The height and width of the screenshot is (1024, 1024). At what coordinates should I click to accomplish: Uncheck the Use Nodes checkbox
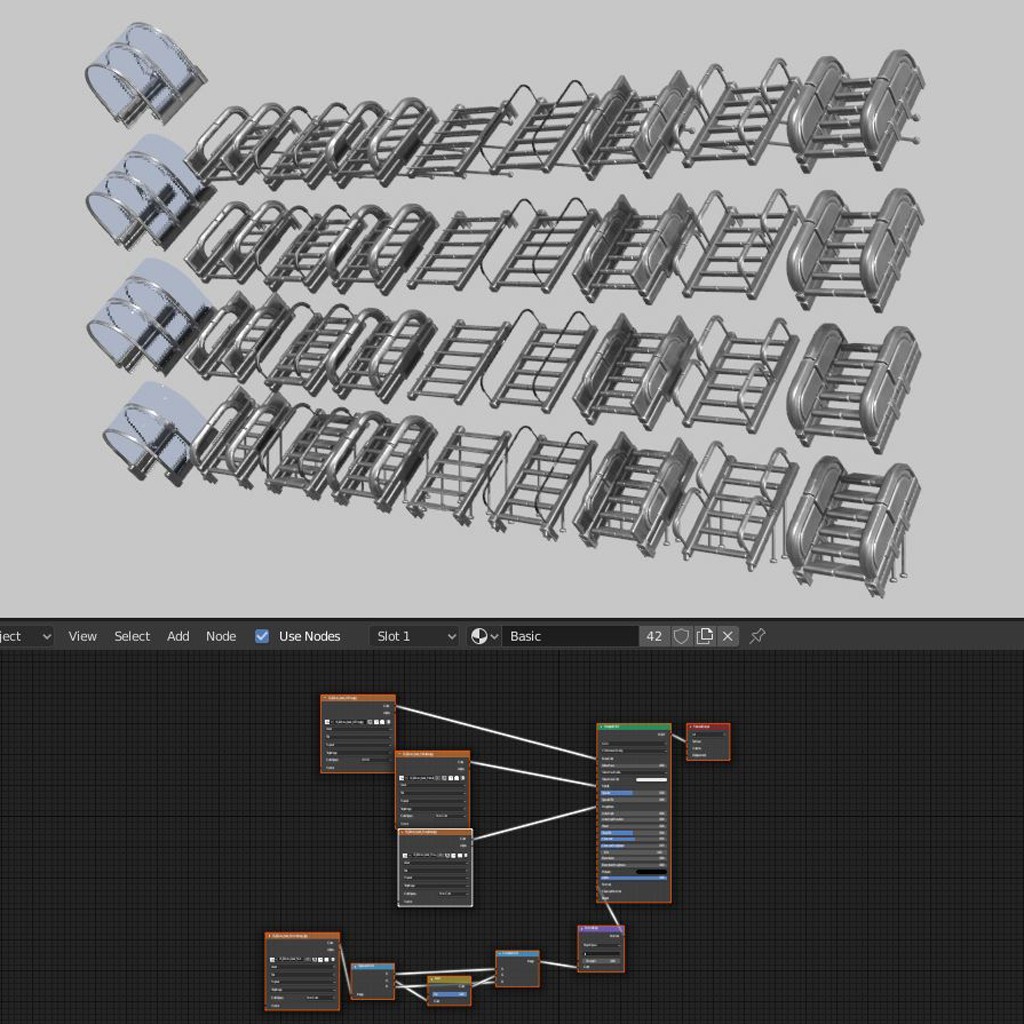click(x=262, y=636)
